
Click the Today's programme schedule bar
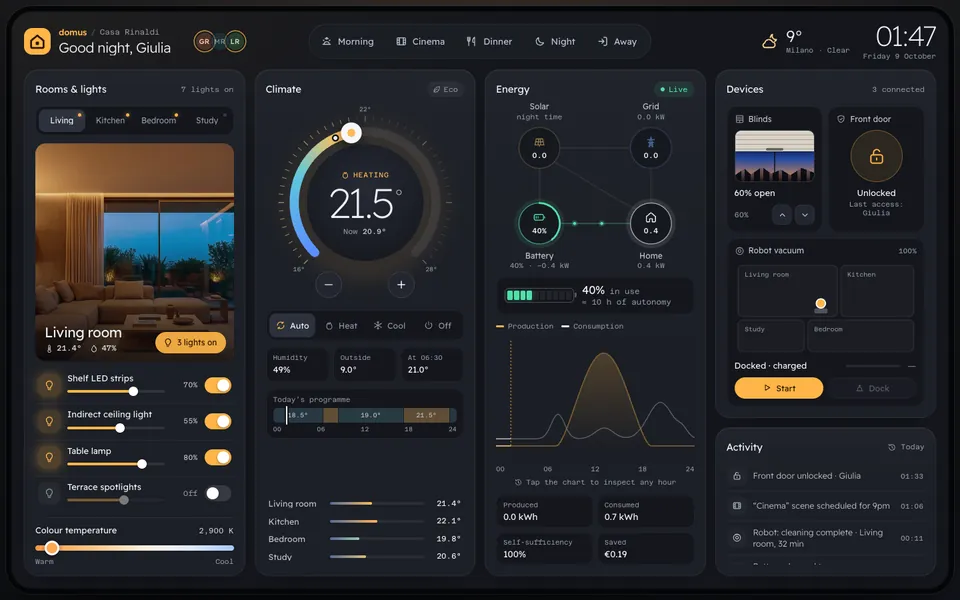coord(365,415)
